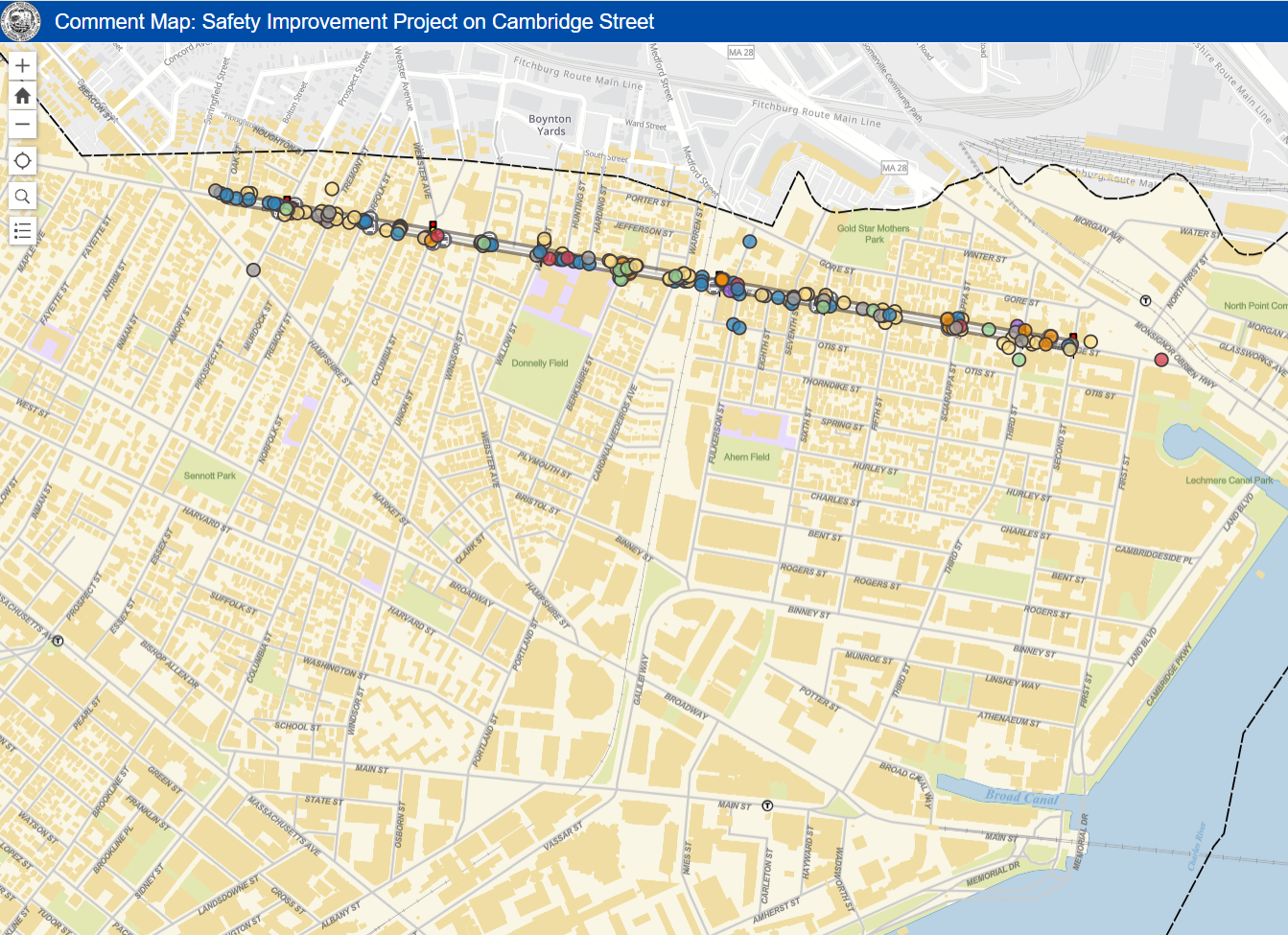Viewport: 1288px width, 935px height.
Task: Click the Donnelly Field park label
Action: pyautogui.click(x=539, y=363)
